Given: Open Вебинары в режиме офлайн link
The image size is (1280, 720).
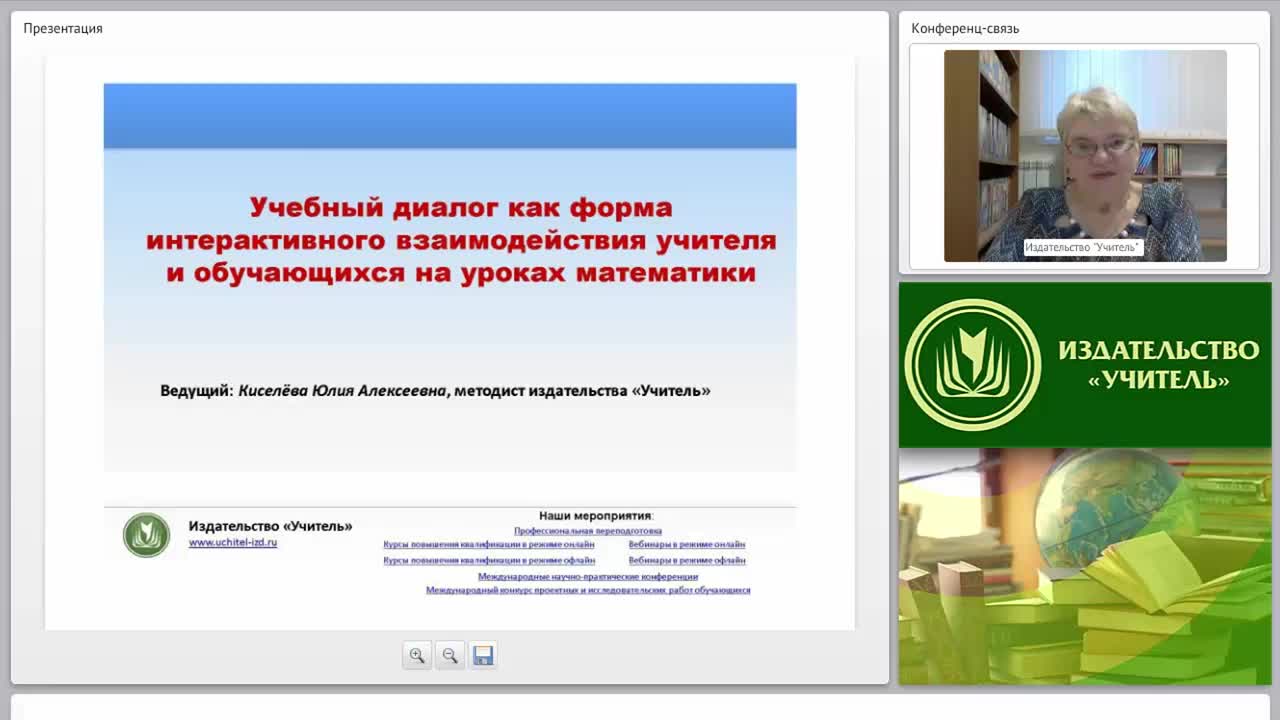Looking at the screenshot, I should tap(687, 560).
